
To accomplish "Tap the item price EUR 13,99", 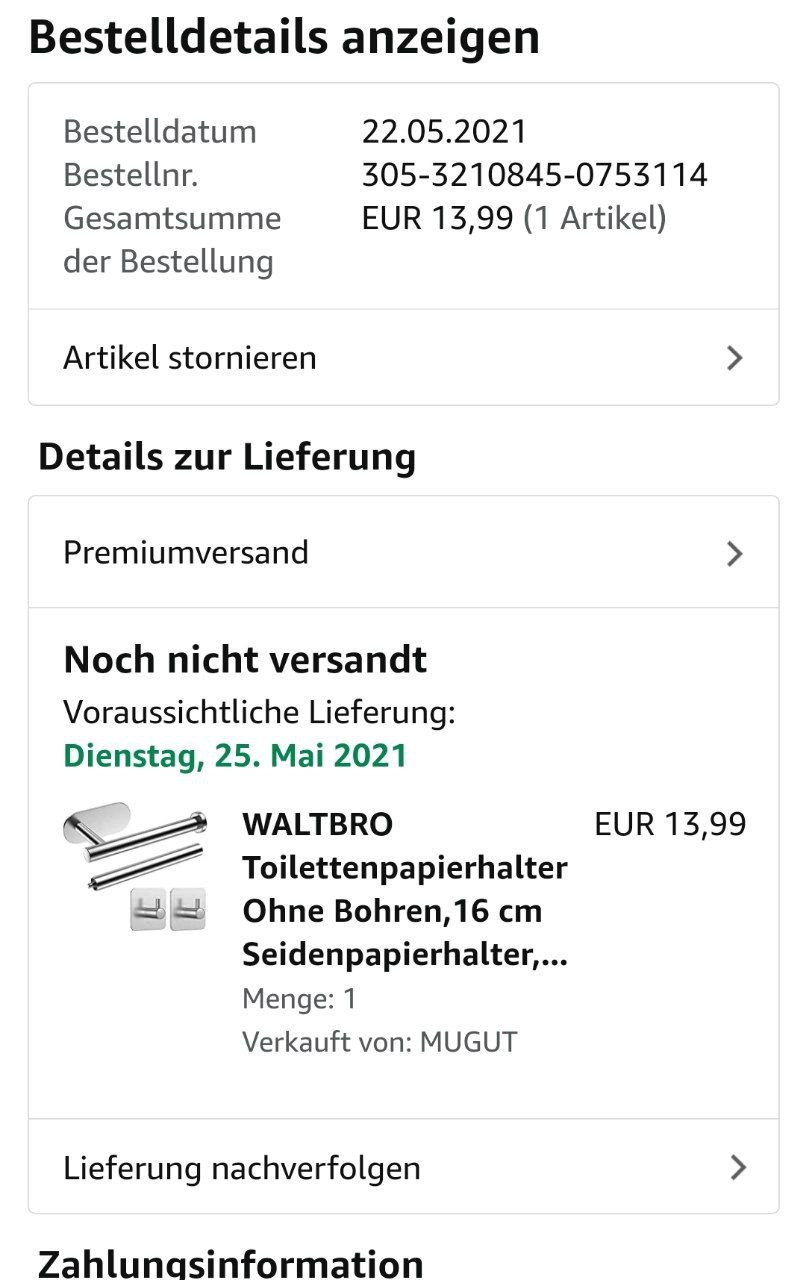I will (670, 825).
